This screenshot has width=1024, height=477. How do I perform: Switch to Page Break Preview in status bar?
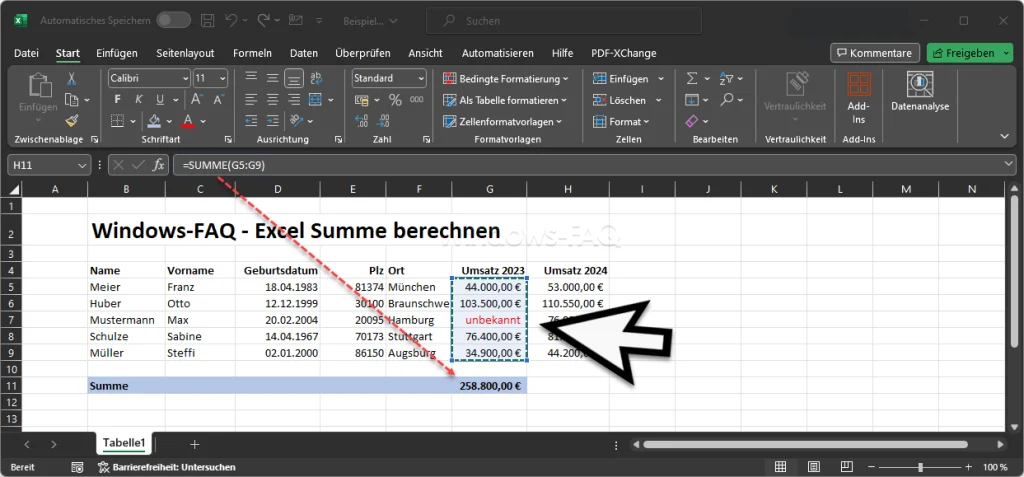(846, 467)
